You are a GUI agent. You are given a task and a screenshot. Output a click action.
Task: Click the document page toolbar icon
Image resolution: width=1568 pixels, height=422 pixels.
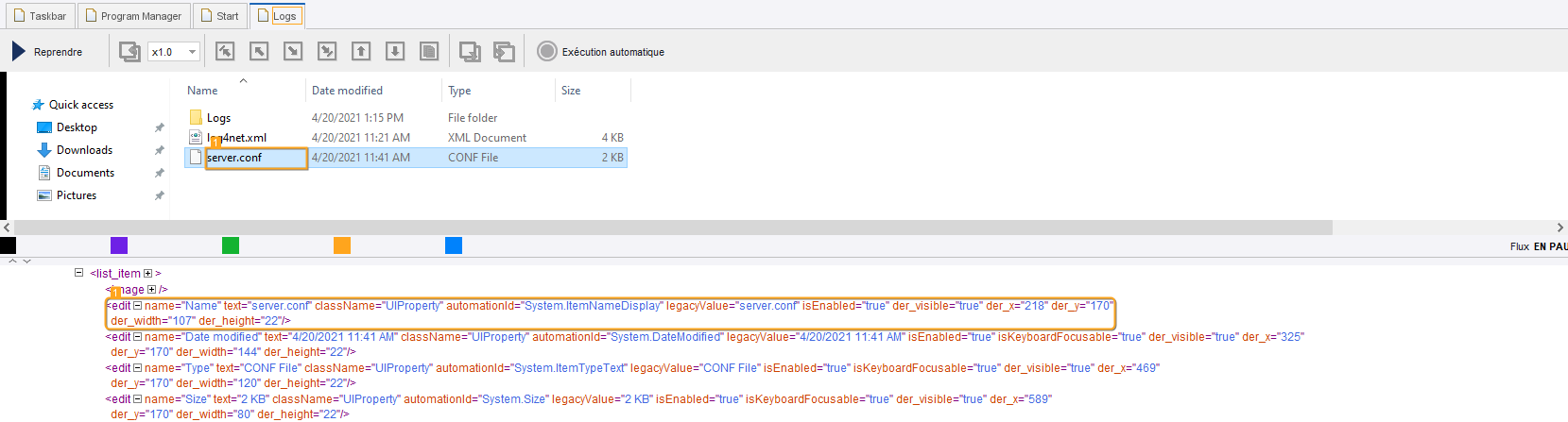pyautogui.click(x=429, y=52)
